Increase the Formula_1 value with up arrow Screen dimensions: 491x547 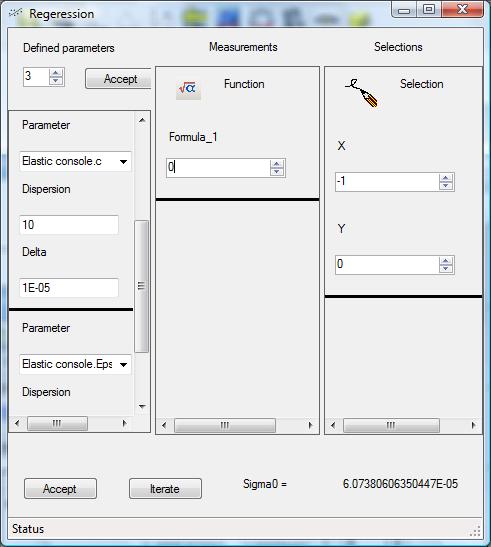(277, 164)
